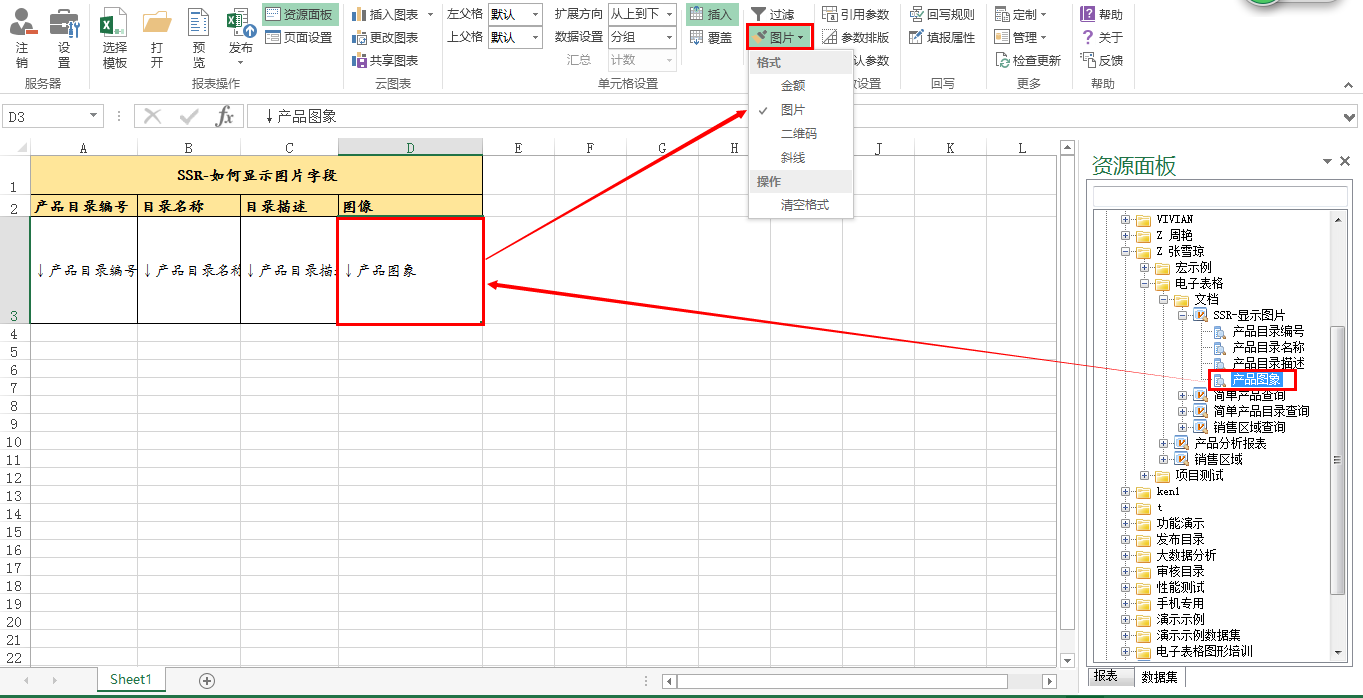1363x698 pixels.
Task: Expand the 简单产品目录查询 node
Action: [1183, 411]
